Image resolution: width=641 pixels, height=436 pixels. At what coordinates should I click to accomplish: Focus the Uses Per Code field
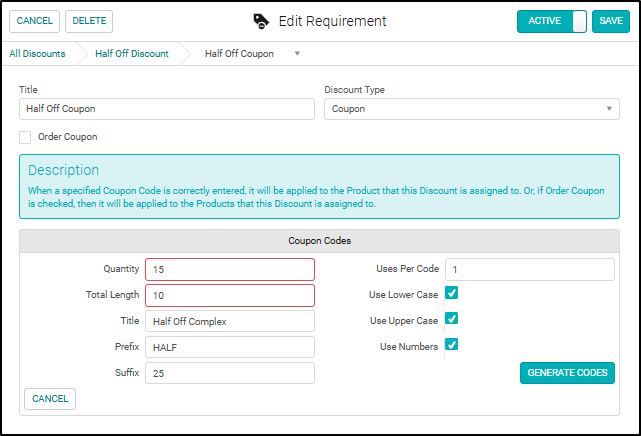(x=530, y=269)
